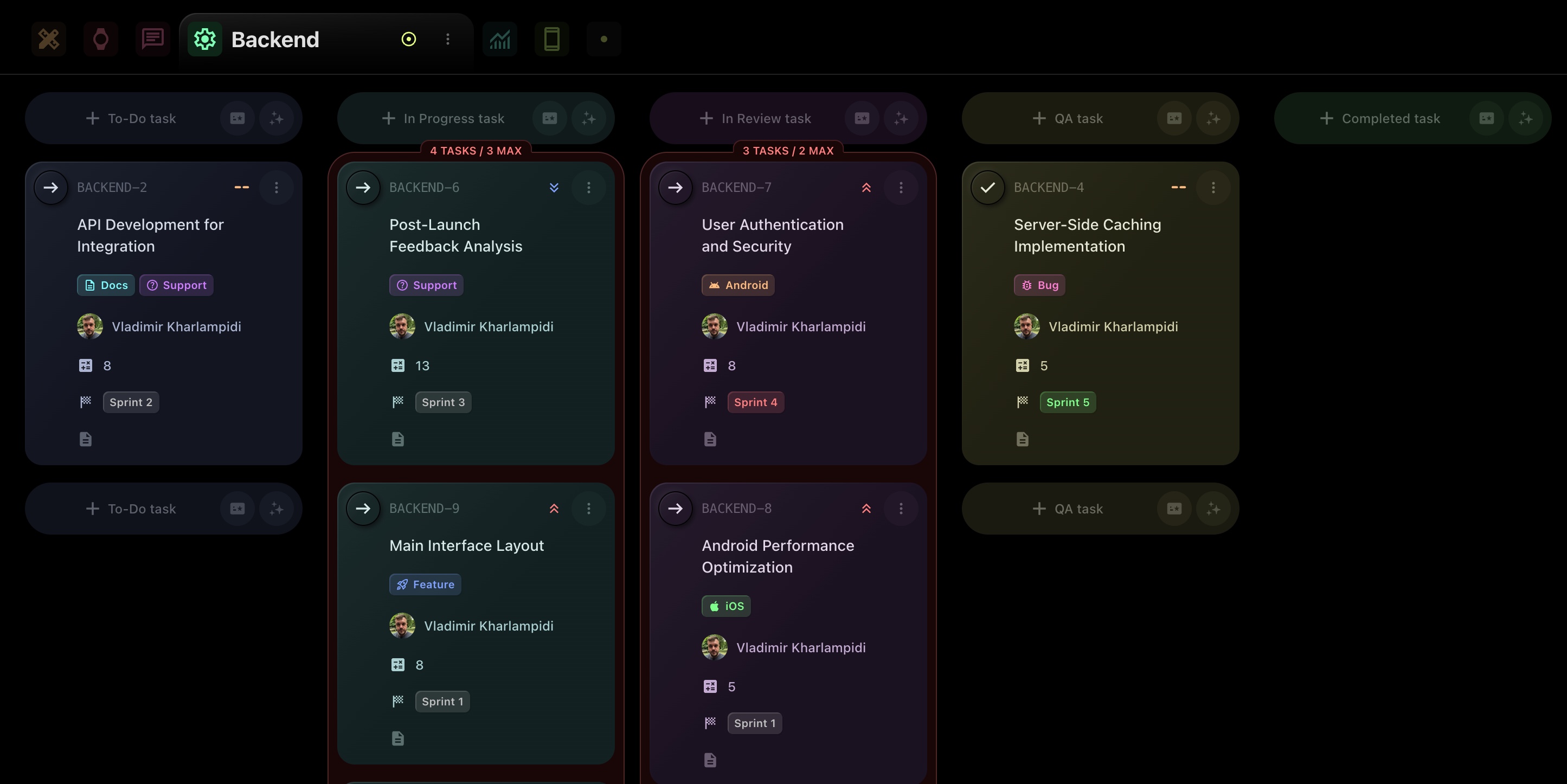Open BACKEND-7 card options menu
The width and height of the screenshot is (1567, 784).
(x=901, y=188)
